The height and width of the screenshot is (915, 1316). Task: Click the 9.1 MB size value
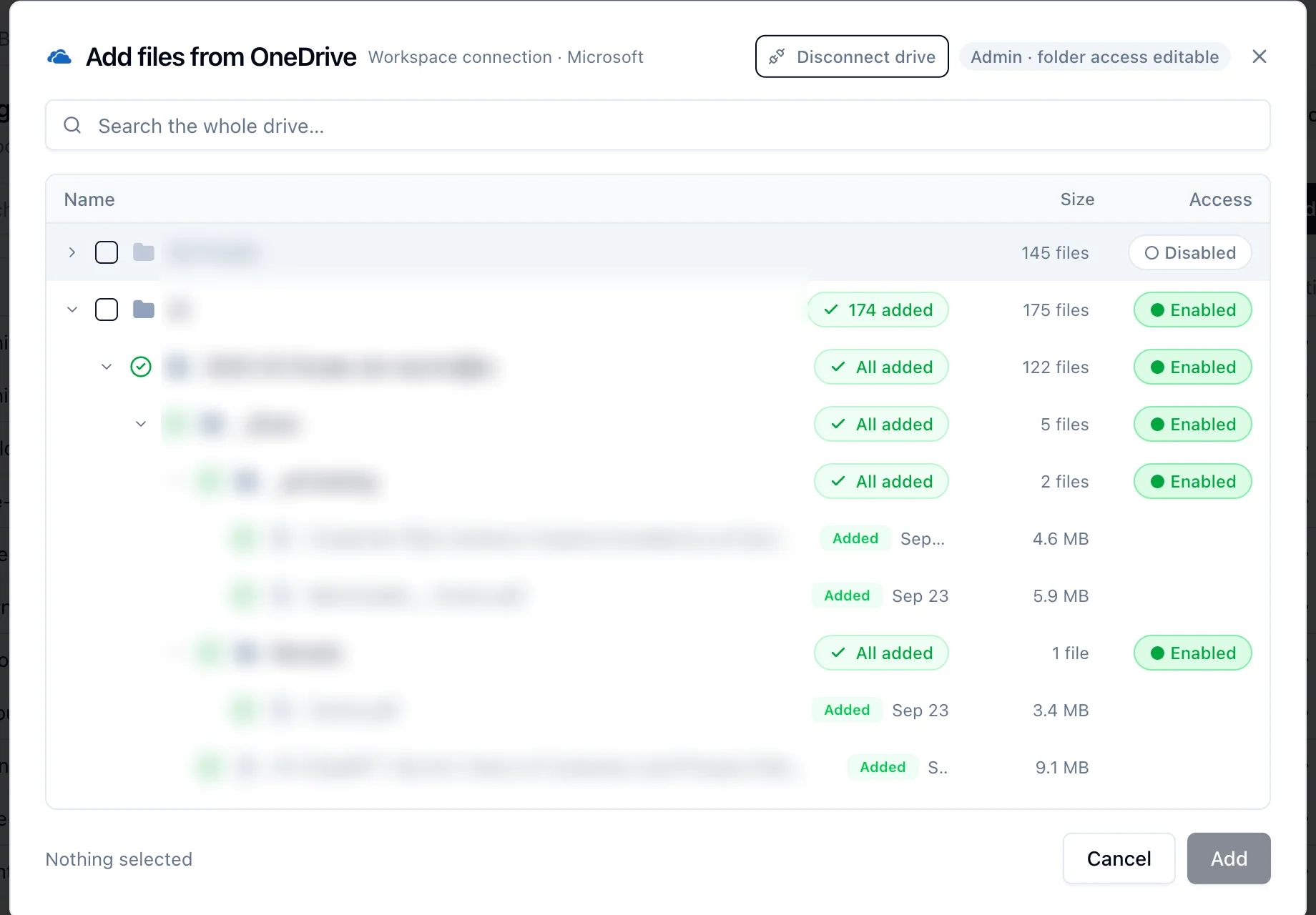pyautogui.click(x=1062, y=767)
